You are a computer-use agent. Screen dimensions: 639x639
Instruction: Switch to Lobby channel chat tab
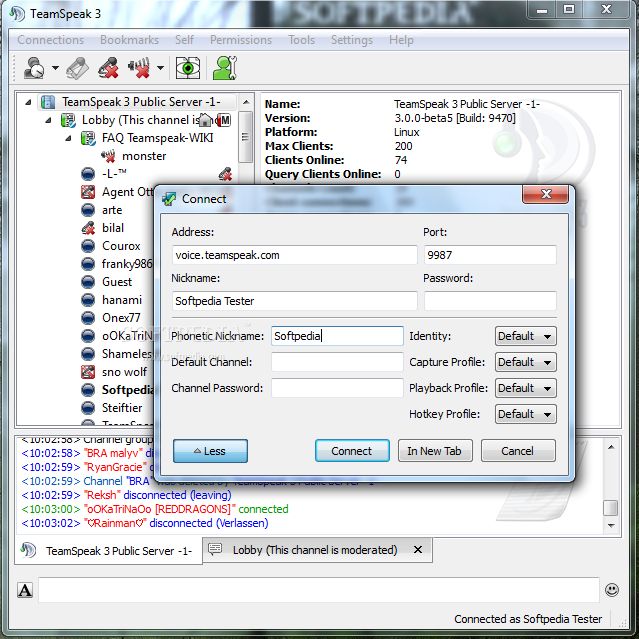pos(315,550)
